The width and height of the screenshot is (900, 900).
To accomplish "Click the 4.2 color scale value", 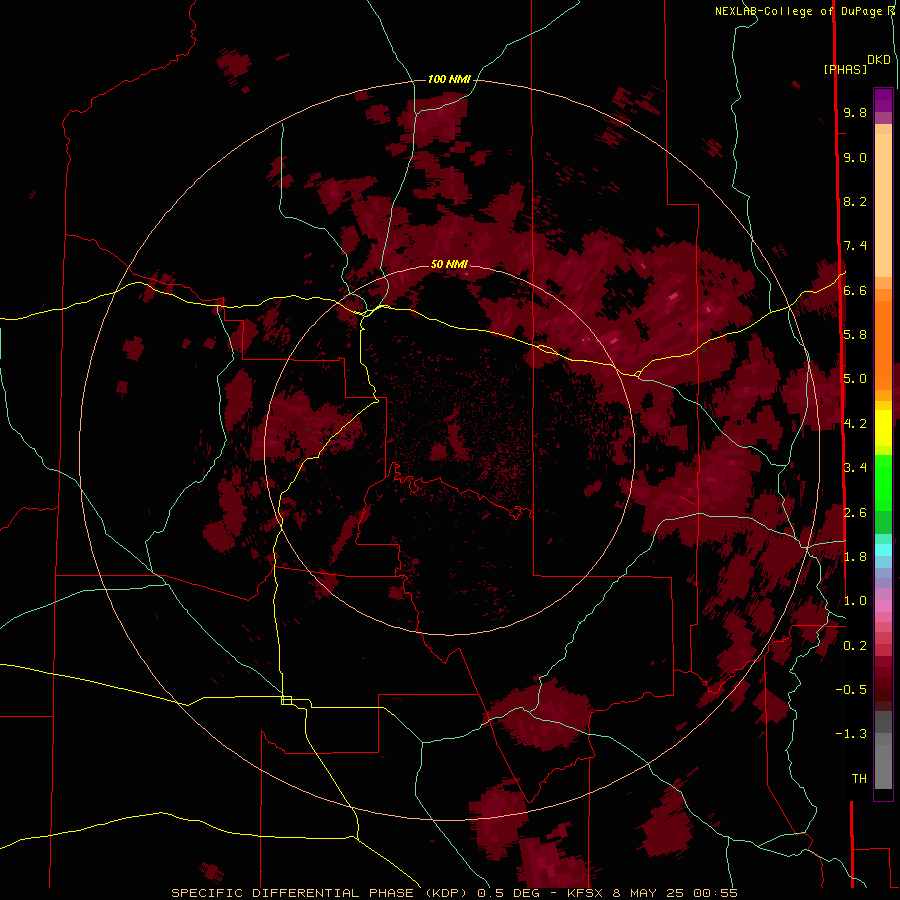I will [x=855, y=424].
